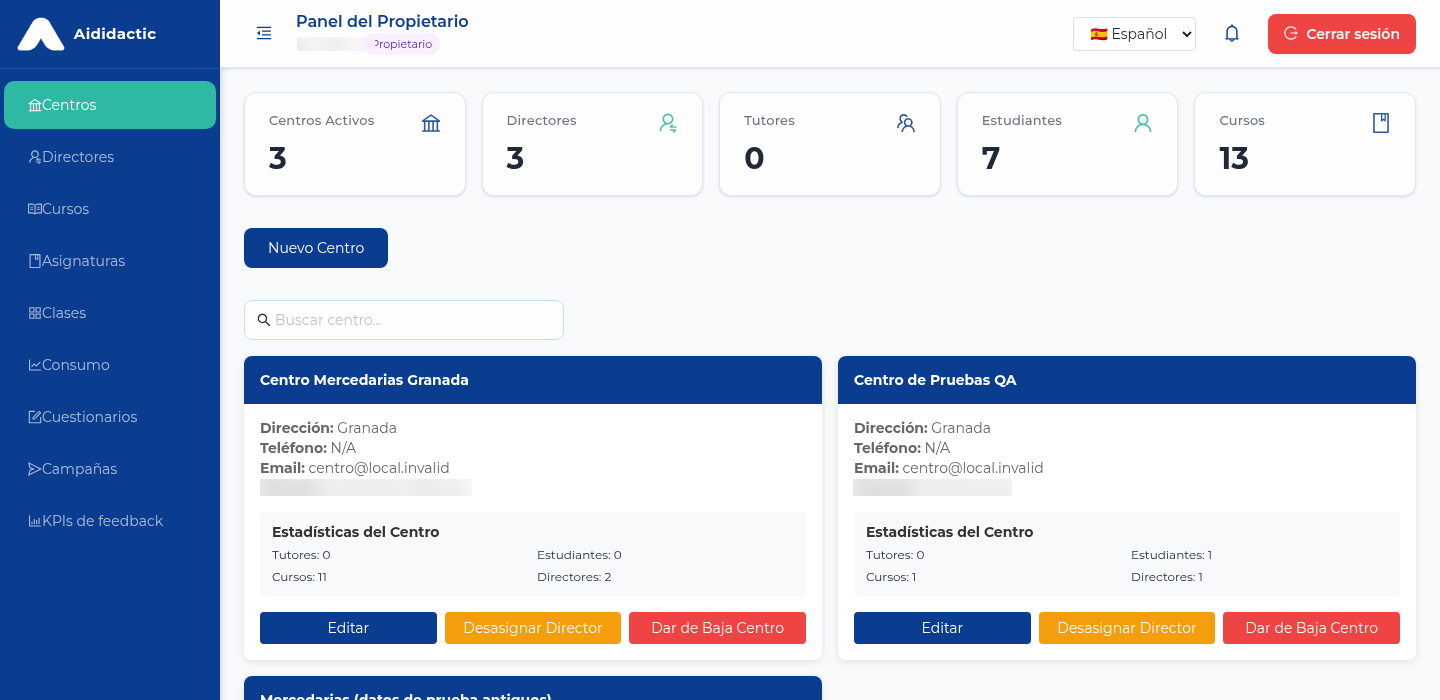The image size is (1440, 700).
Task: Desasignar Director for Centro Mercedarias Granada
Action: click(533, 628)
